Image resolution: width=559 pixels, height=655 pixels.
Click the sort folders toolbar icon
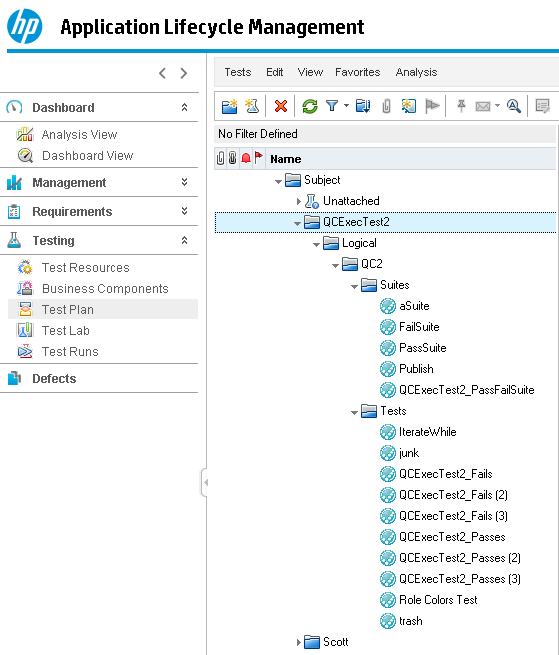363,106
